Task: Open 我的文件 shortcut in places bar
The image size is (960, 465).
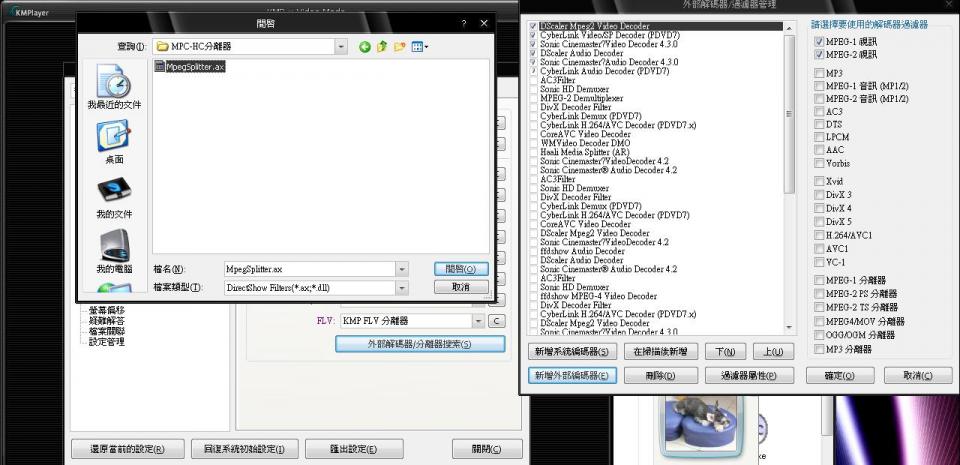Action: tap(114, 197)
